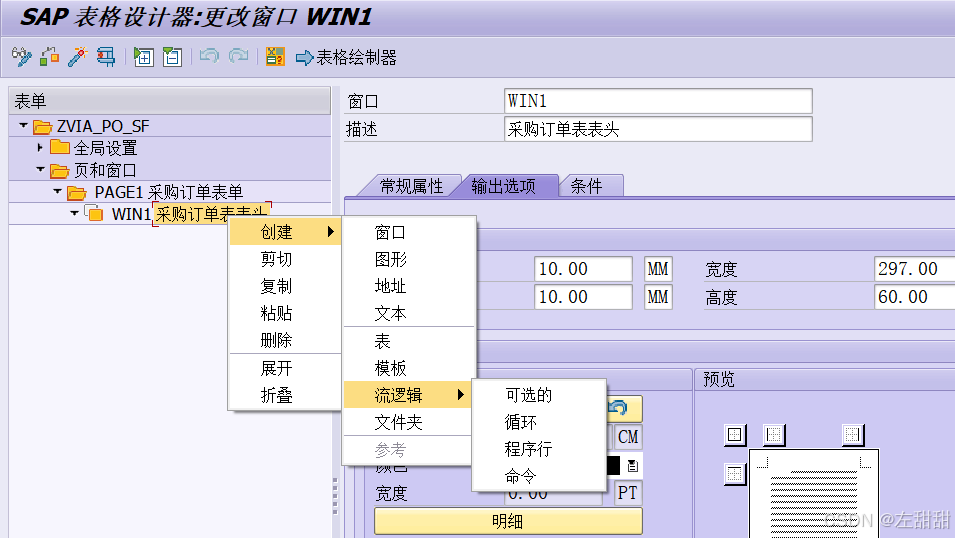The height and width of the screenshot is (538, 955).
Task: Click the orange field list icon in toolbar
Action: tap(275, 57)
